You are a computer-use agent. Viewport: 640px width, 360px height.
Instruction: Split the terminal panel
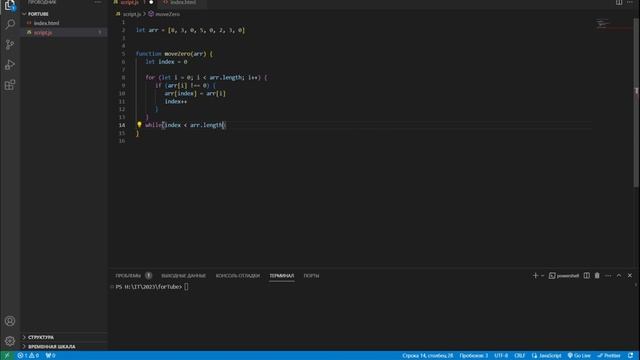tap(587, 276)
